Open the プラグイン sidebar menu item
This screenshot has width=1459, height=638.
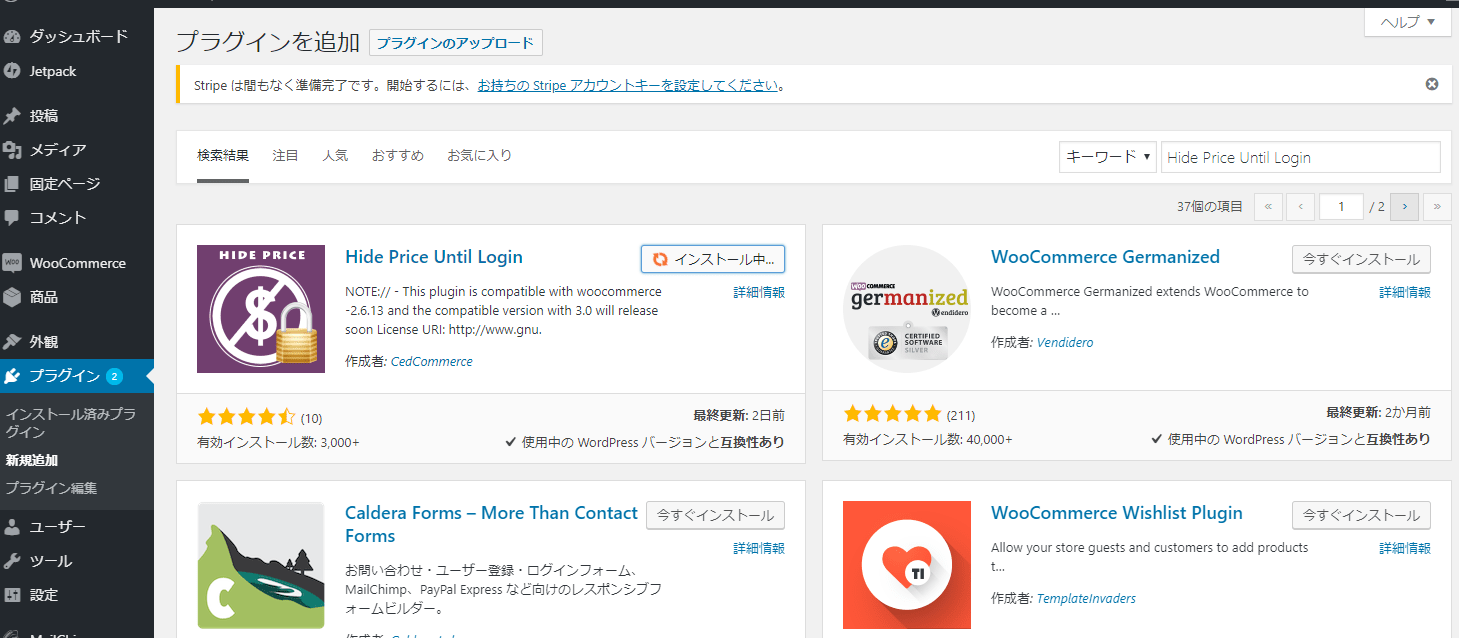point(77,376)
